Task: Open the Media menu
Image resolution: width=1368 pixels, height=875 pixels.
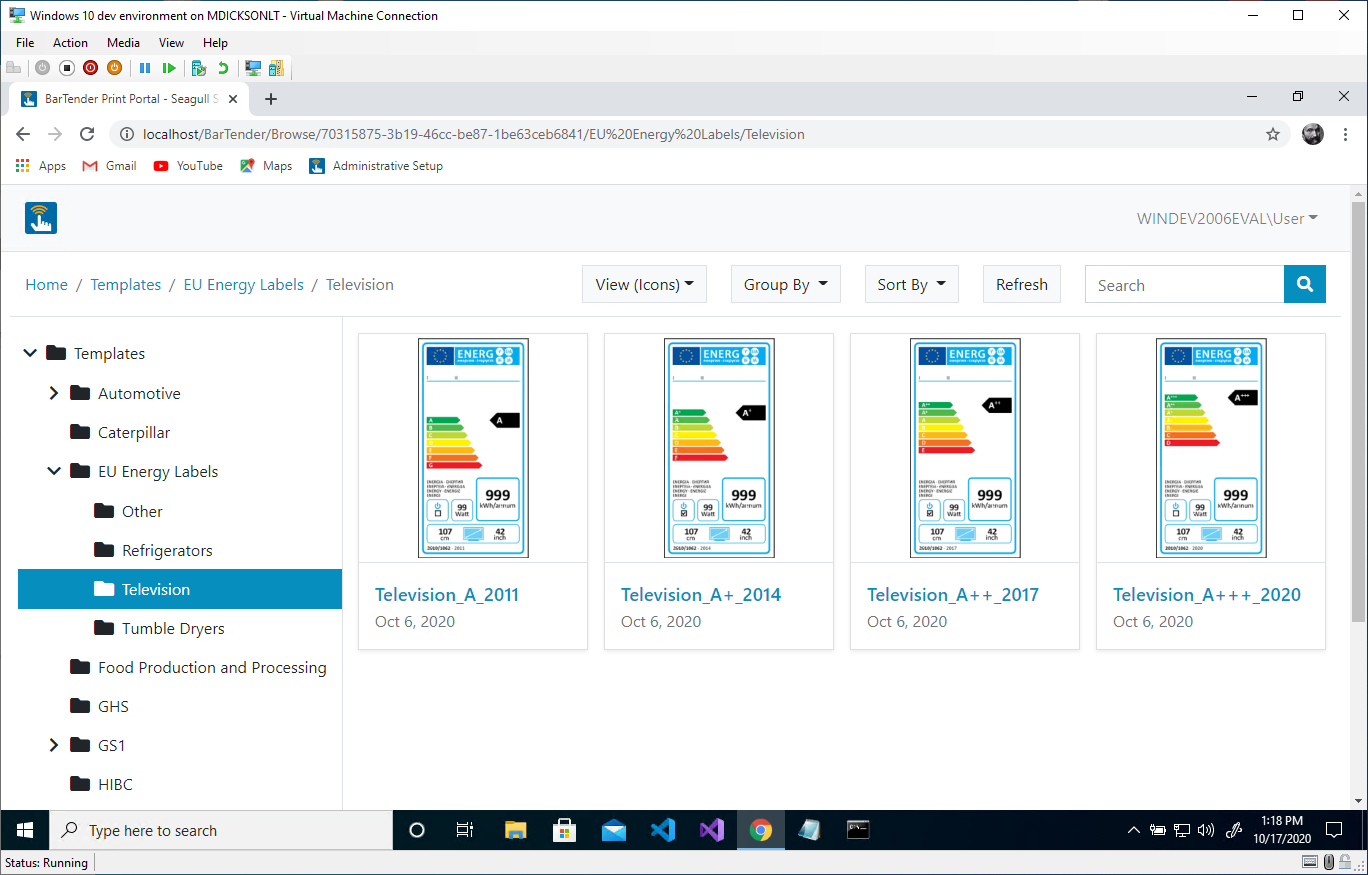Action: pyautogui.click(x=123, y=43)
